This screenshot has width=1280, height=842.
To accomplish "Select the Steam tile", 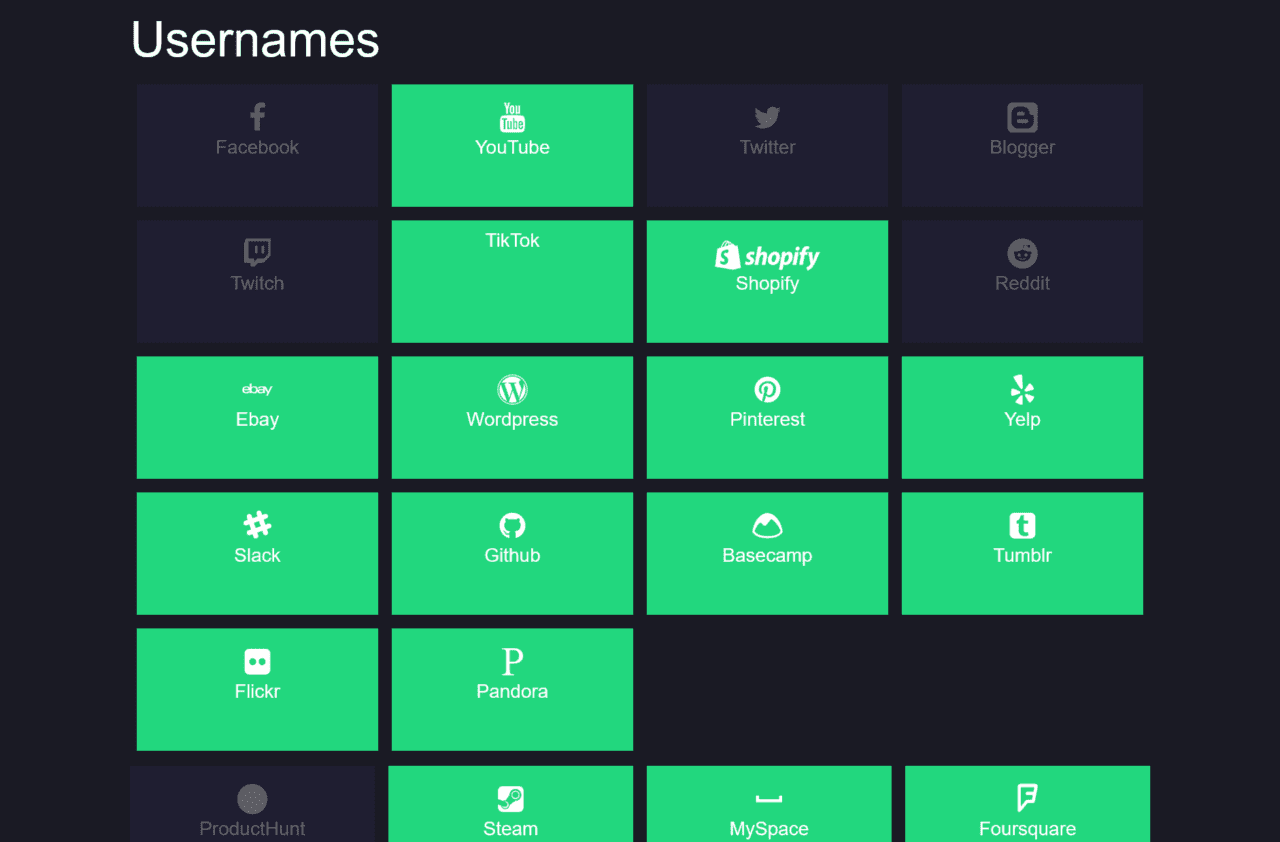I will (510, 804).
